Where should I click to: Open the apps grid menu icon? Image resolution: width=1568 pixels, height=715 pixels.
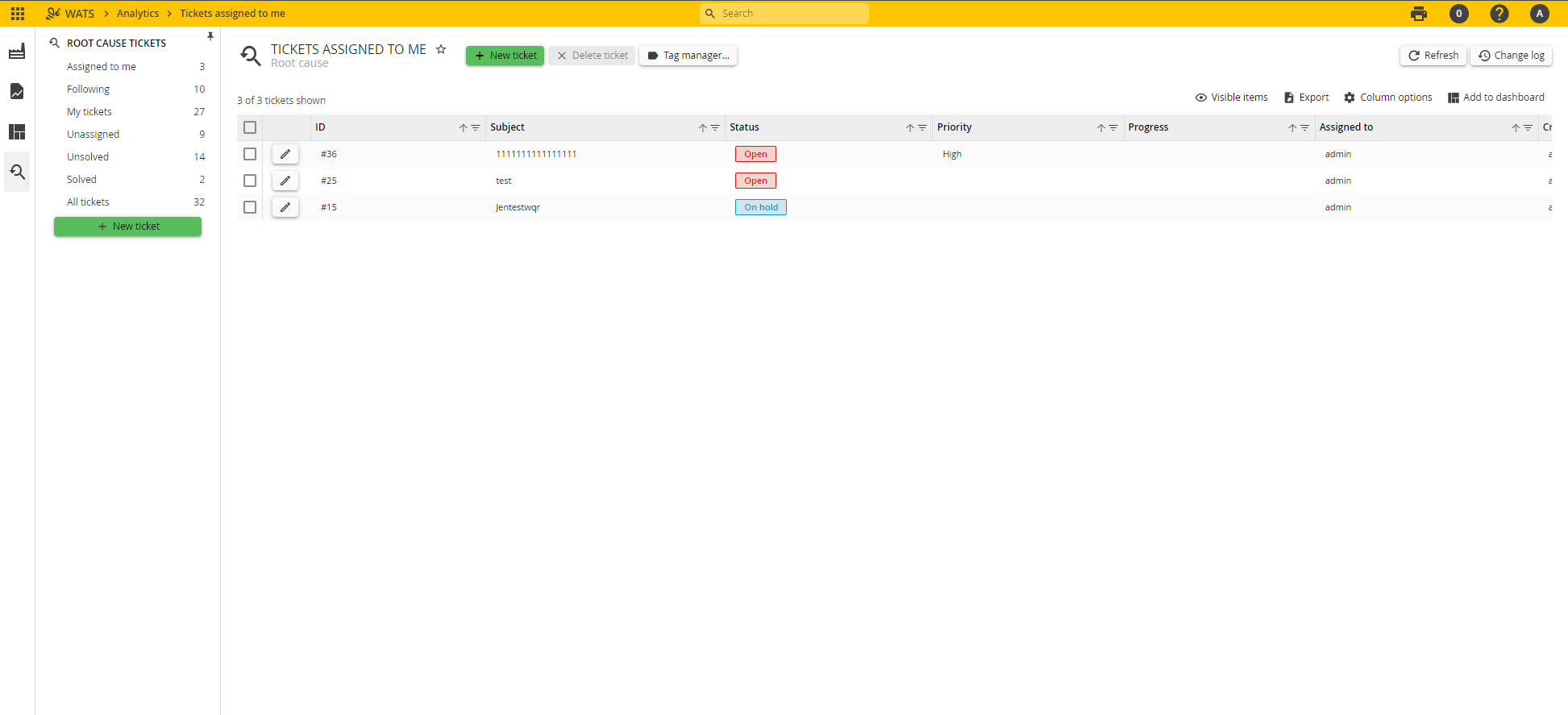point(18,14)
